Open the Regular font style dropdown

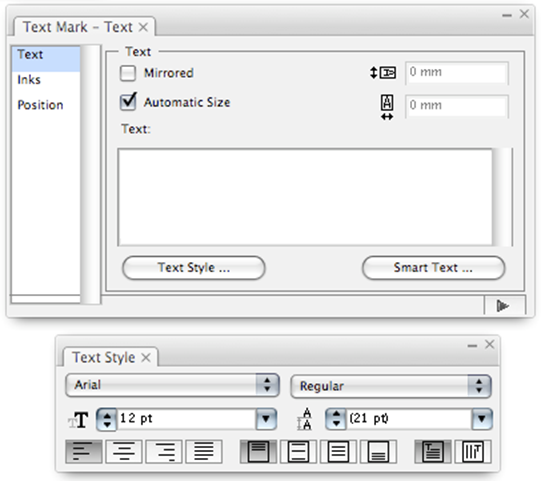(x=391, y=386)
